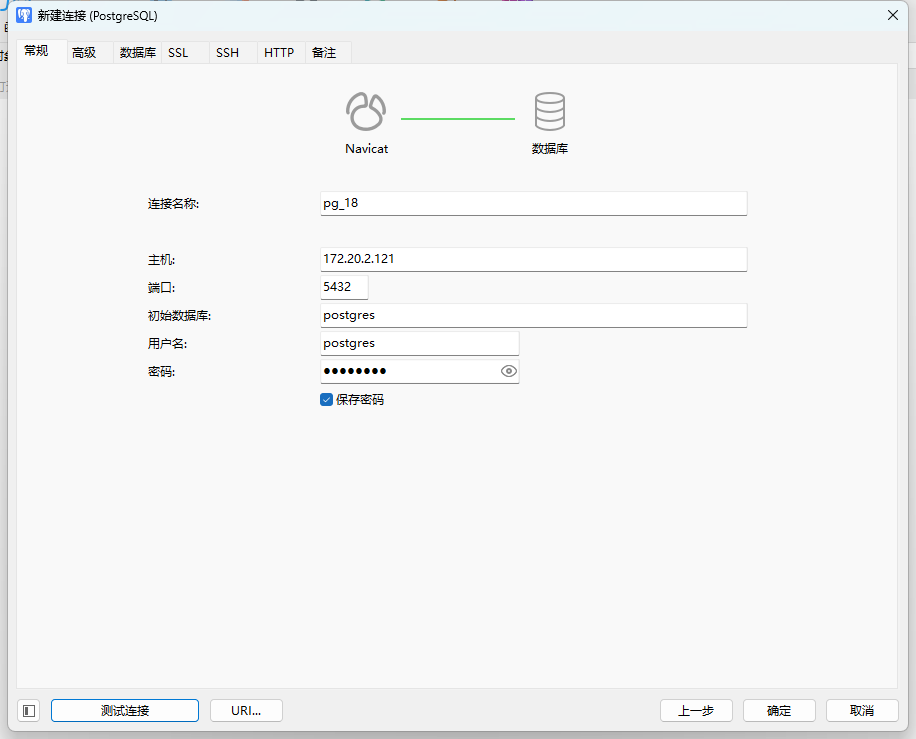Screen dimensions: 916x739
Task: Focus the 密码 password field
Action: click(x=419, y=371)
